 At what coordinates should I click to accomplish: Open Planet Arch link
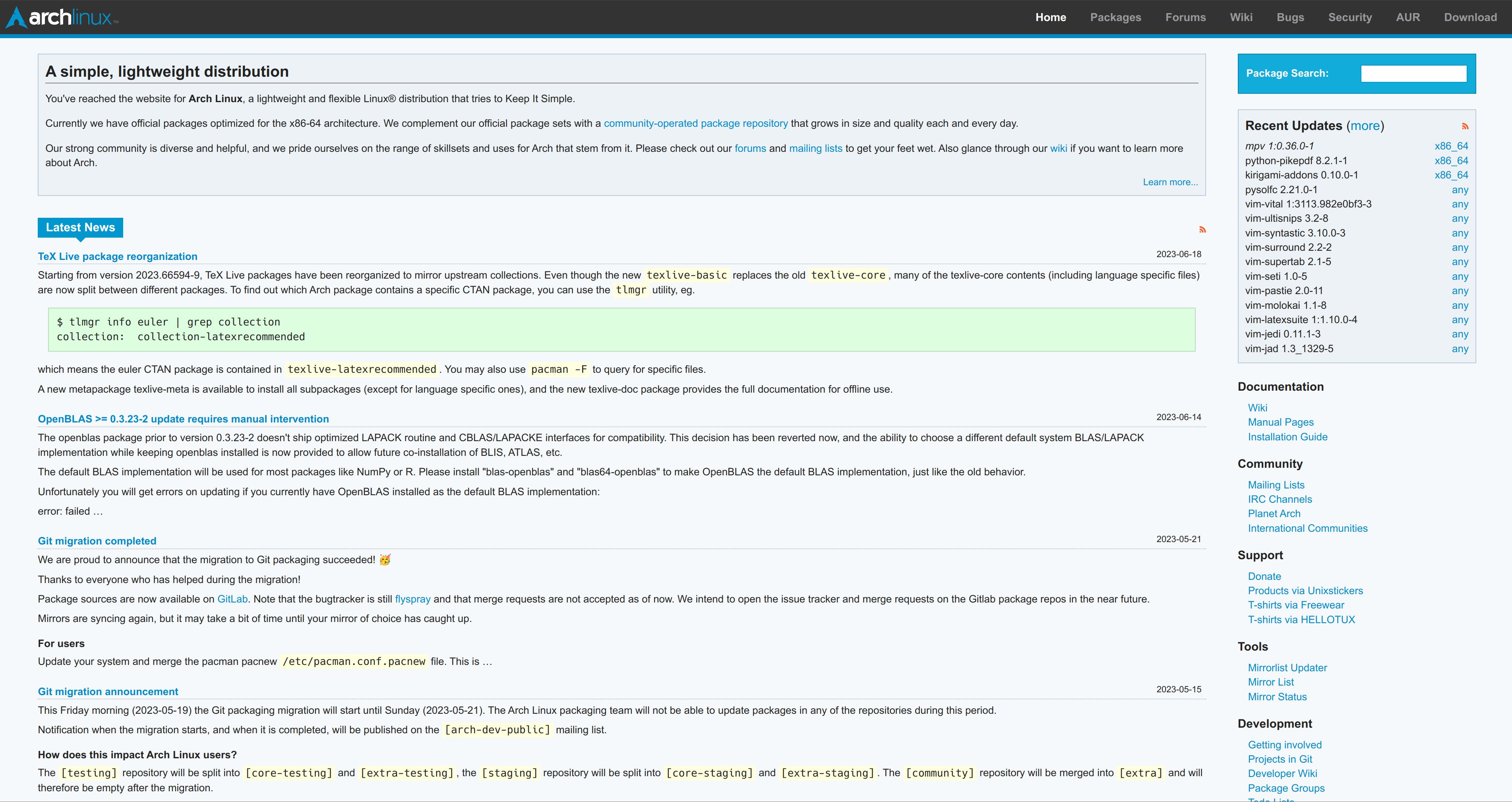point(1274,514)
